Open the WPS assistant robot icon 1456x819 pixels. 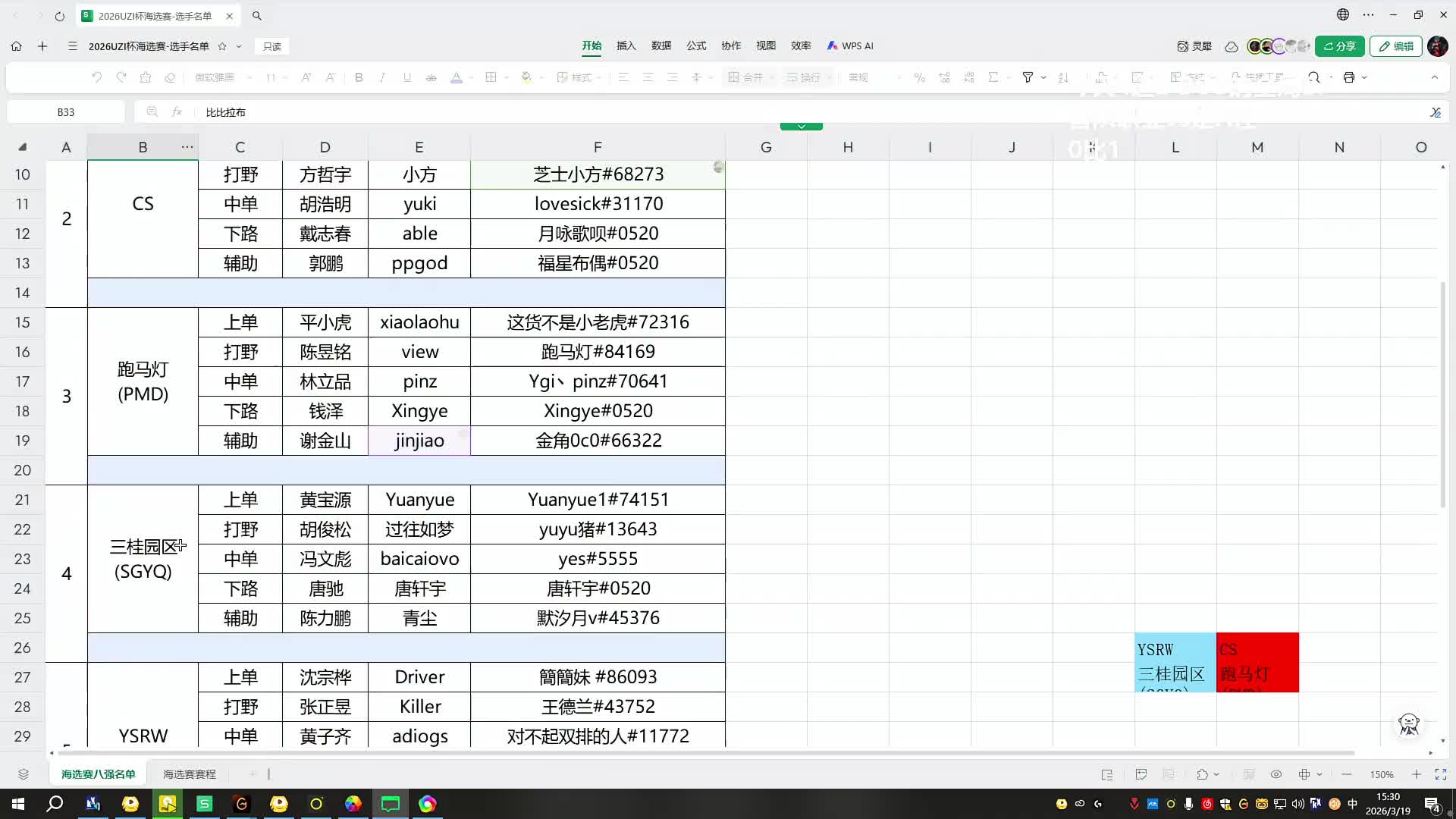click(1408, 724)
